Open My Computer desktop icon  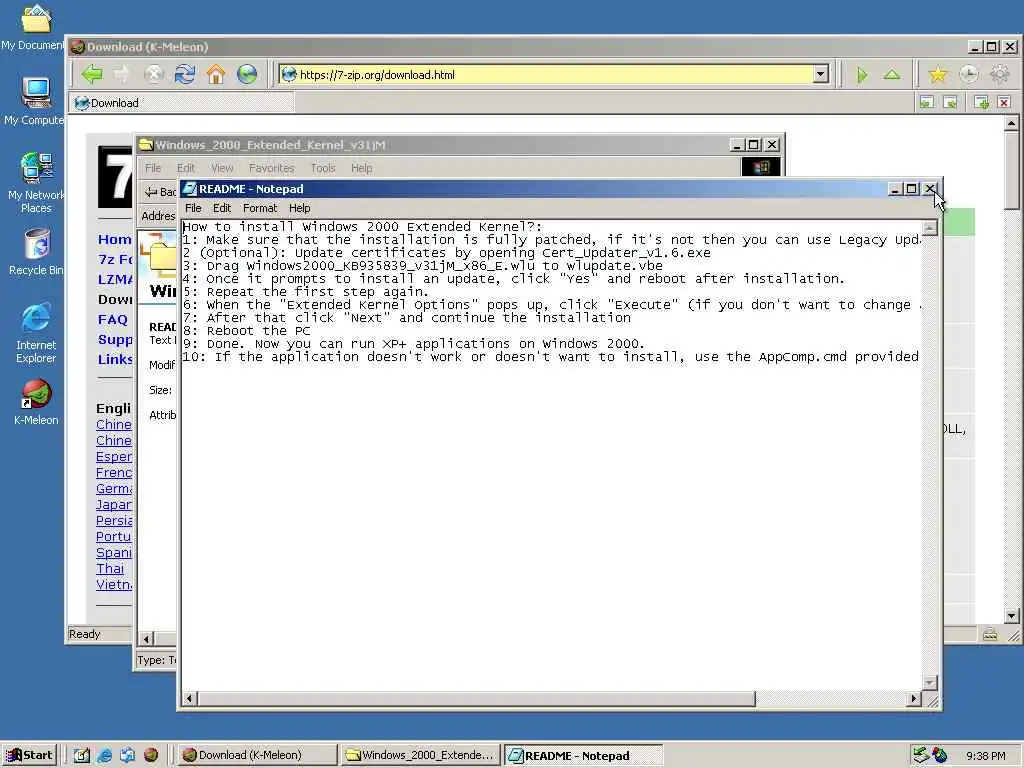pyautogui.click(x=34, y=101)
